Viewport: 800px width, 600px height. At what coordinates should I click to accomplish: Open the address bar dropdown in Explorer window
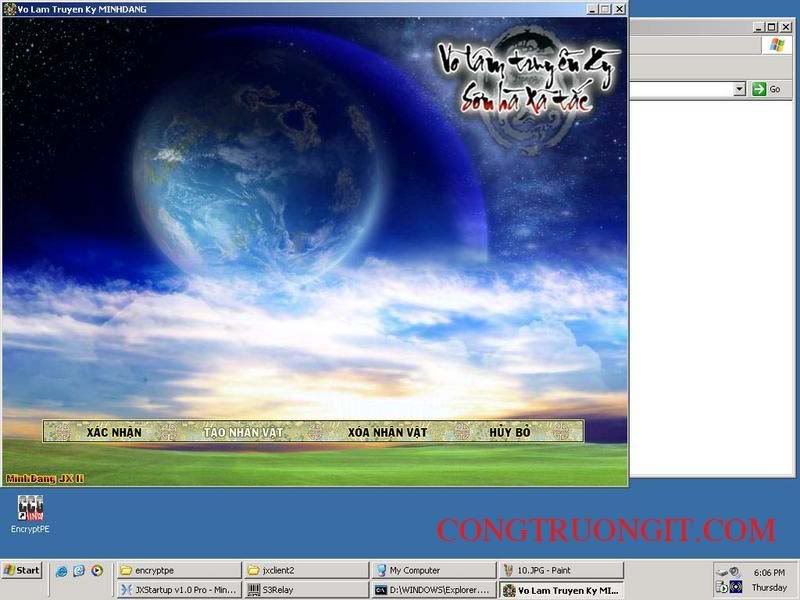(740, 89)
